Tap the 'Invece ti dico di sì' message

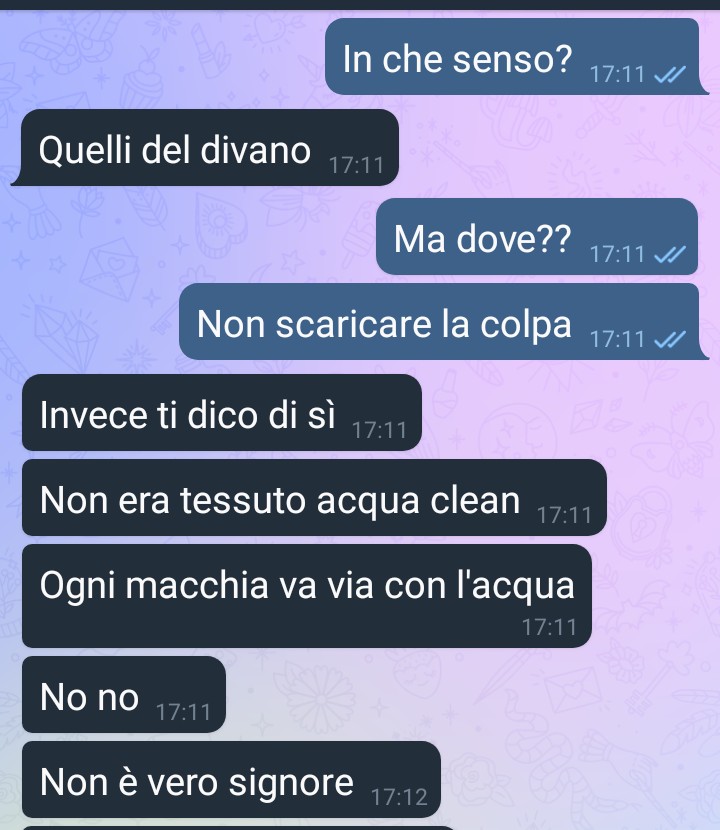click(x=222, y=412)
